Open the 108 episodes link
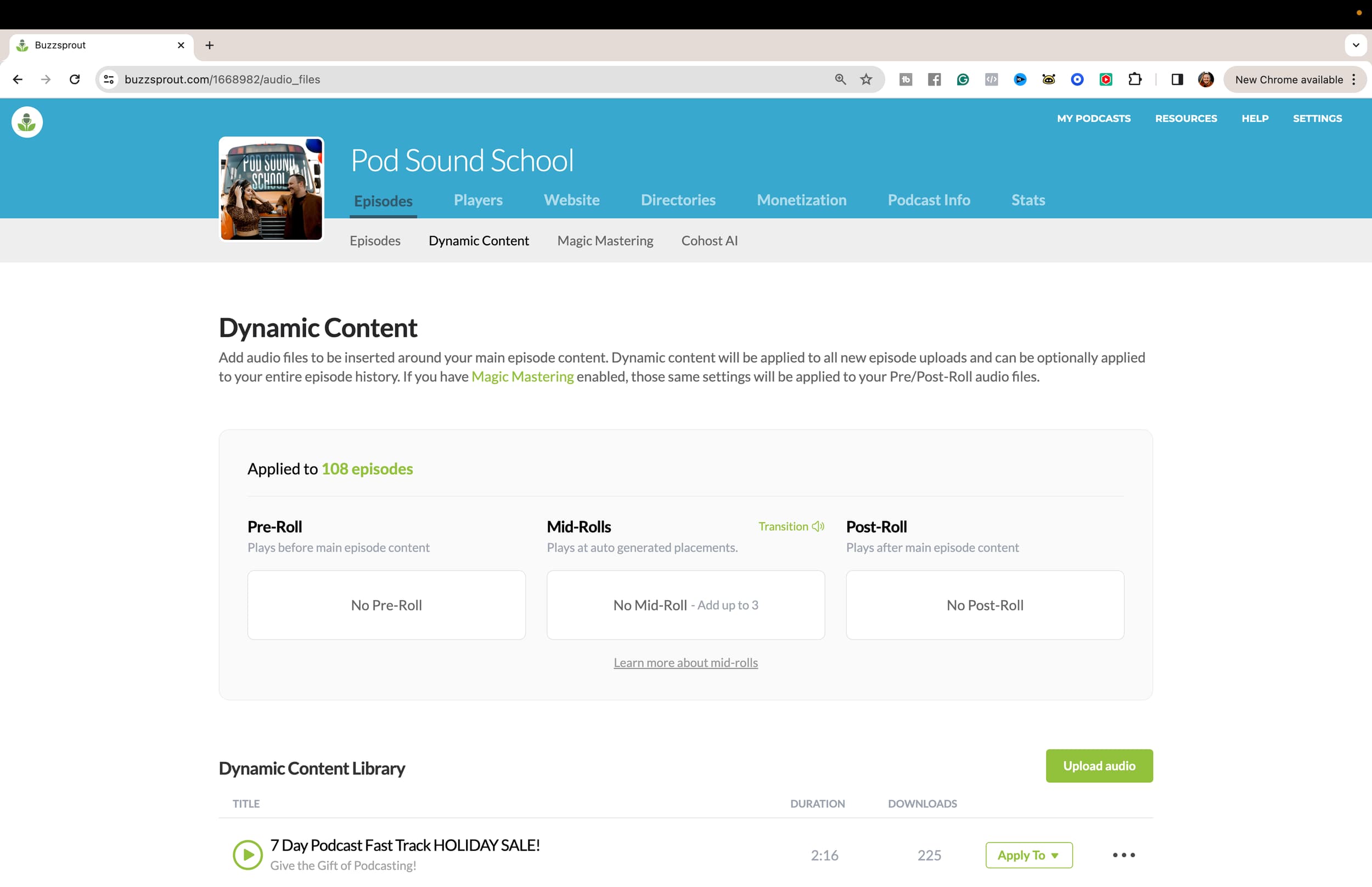Viewport: 1372px width, 887px height. pyautogui.click(x=367, y=469)
